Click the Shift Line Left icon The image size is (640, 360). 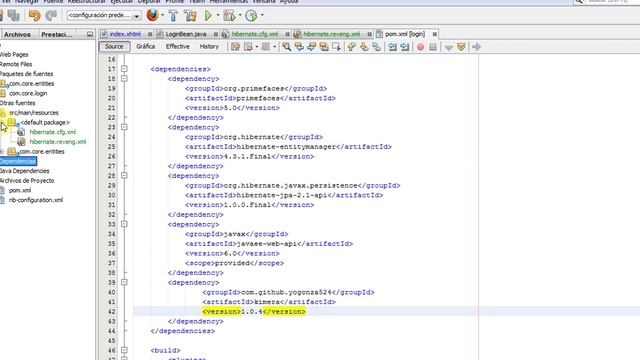392,47
